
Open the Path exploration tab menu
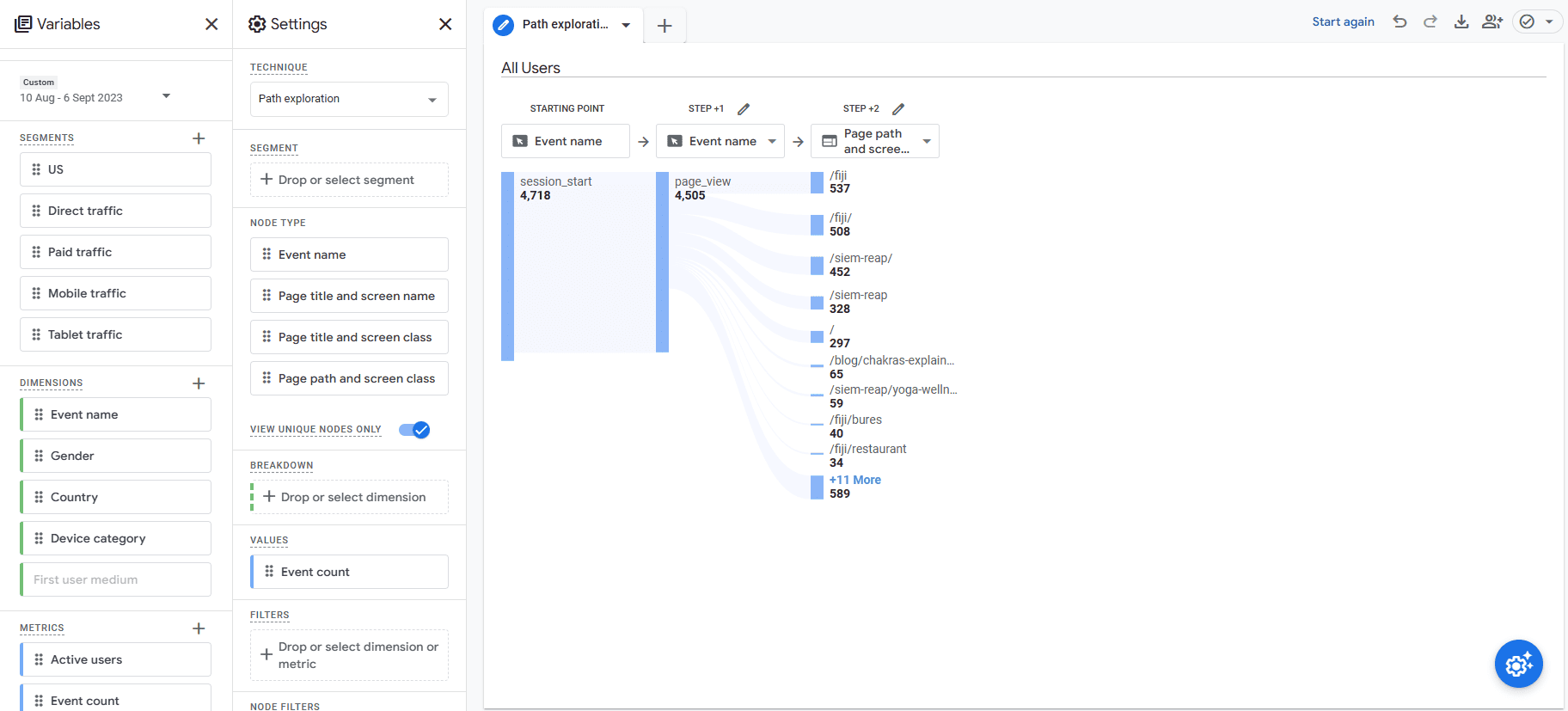pos(626,25)
